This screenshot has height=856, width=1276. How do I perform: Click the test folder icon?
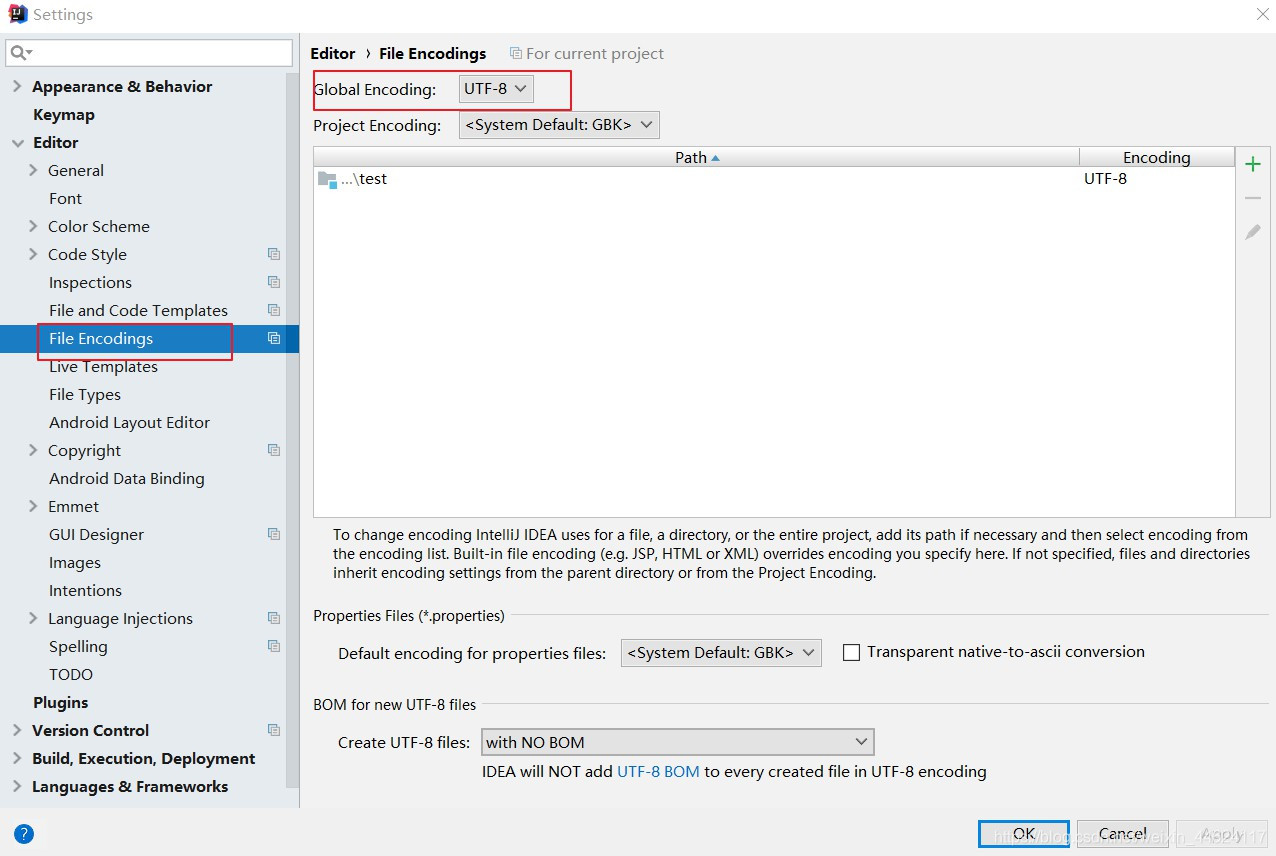pyautogui.click(x=327, y=179)
